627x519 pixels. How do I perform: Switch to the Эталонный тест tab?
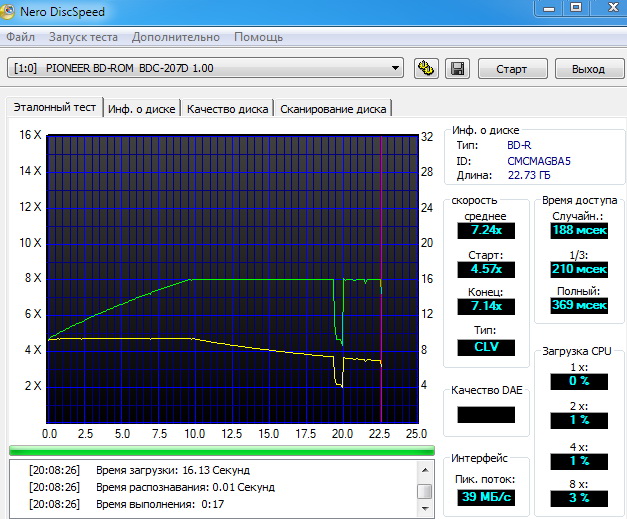[x=55, y=108]
